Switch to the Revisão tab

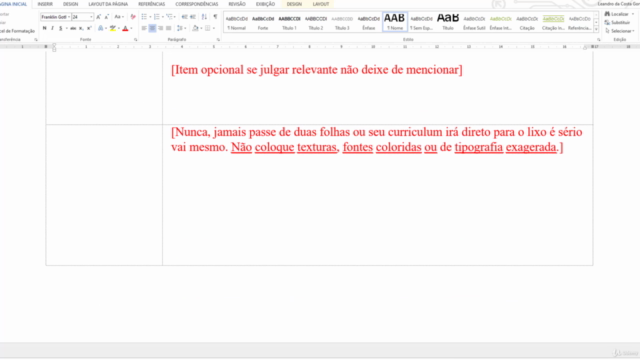(237, 4)
